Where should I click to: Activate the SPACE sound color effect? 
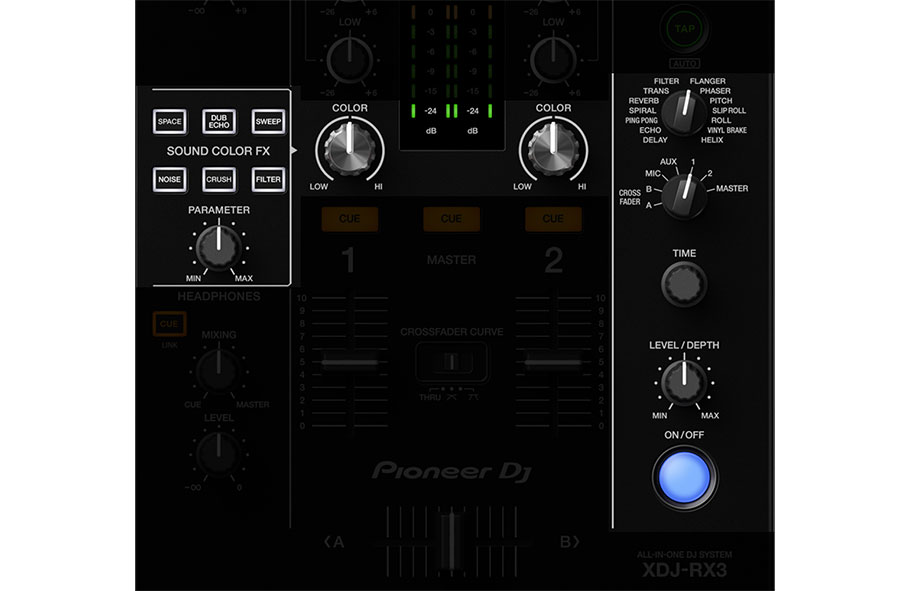point(169,121)
